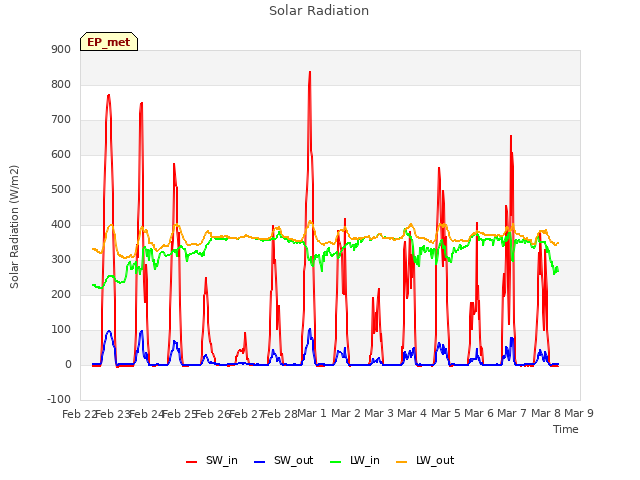Viewport: 640px width, 480px height.
Task: Click the SW_in peak on Mar 7
Action: coord(511,136)
